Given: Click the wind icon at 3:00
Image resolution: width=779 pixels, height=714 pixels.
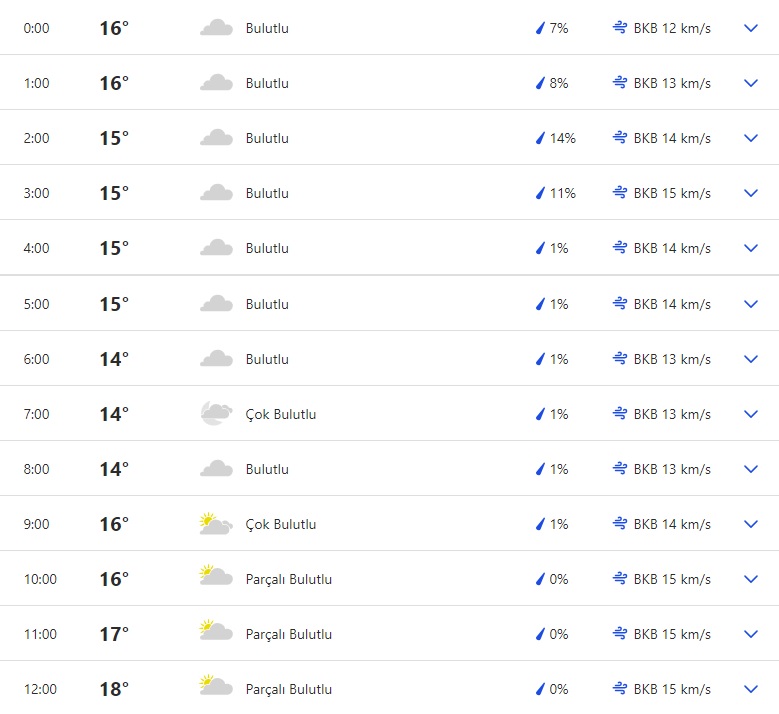Looking at the screenshot, I should point(620,193).
